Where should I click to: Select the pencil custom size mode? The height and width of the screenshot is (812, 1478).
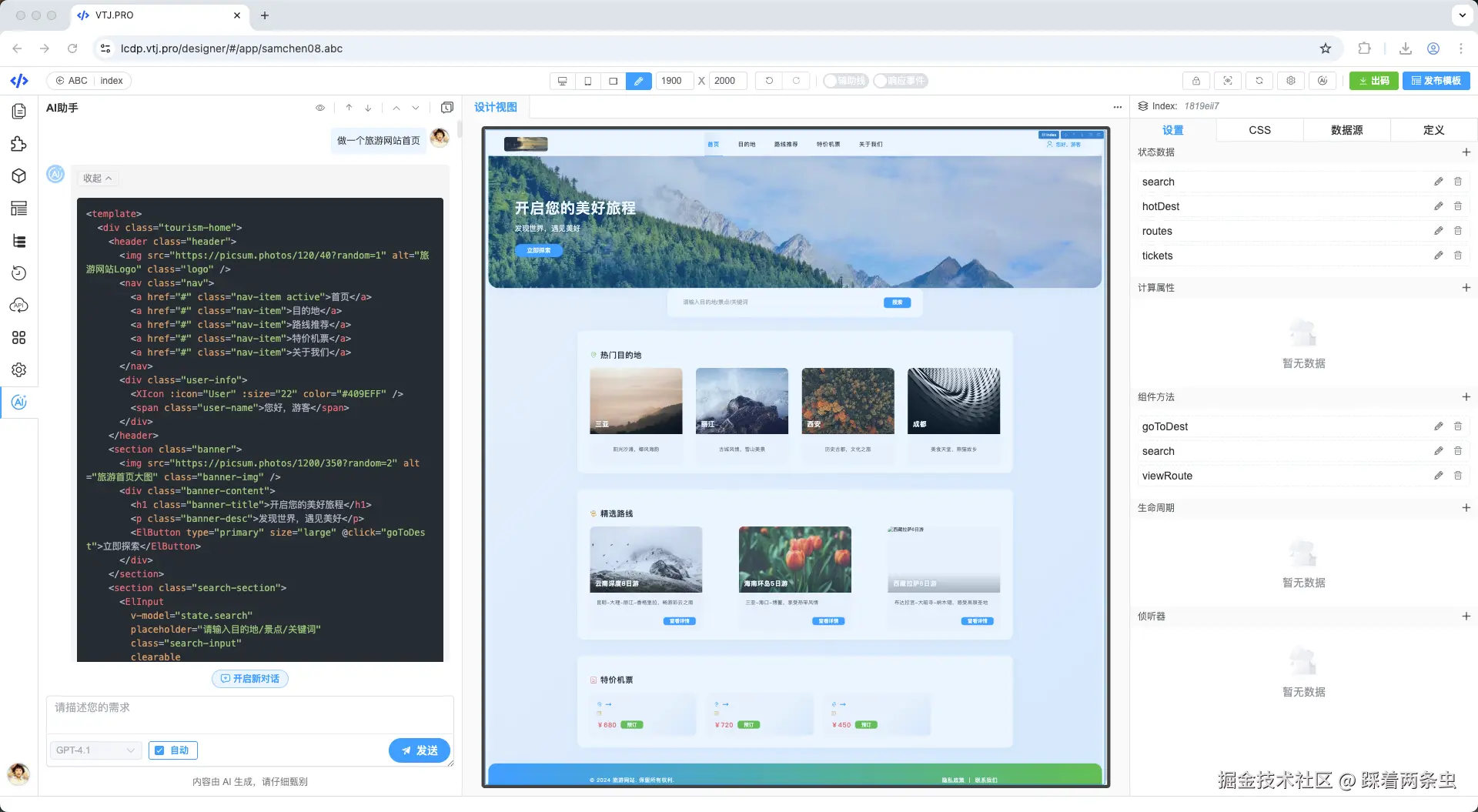coord(639,81)
